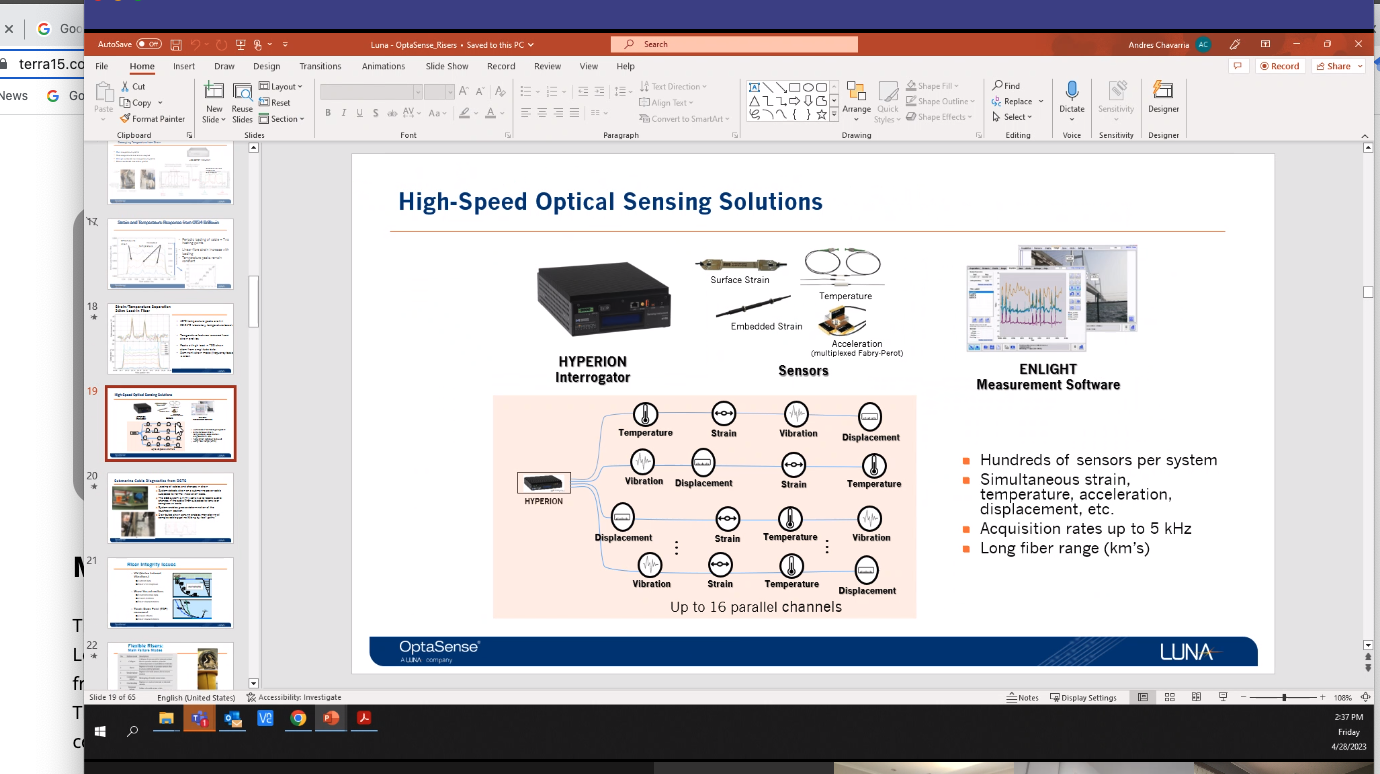1380x774 pixels.
Task: Select slide 21 thumbnail
Action: click(x=170, y=593)
